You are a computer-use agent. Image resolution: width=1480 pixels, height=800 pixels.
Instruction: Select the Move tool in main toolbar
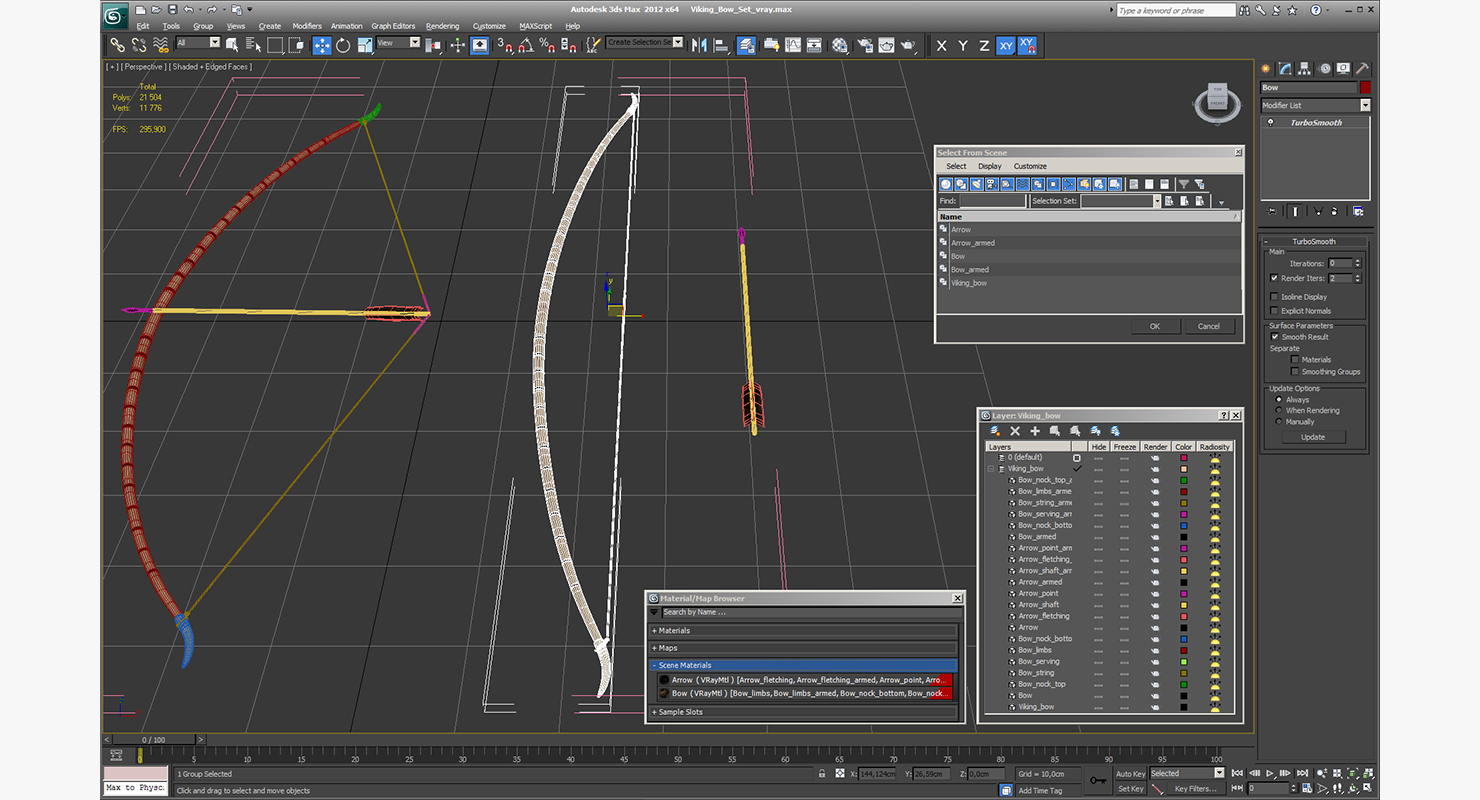(322, 45)
